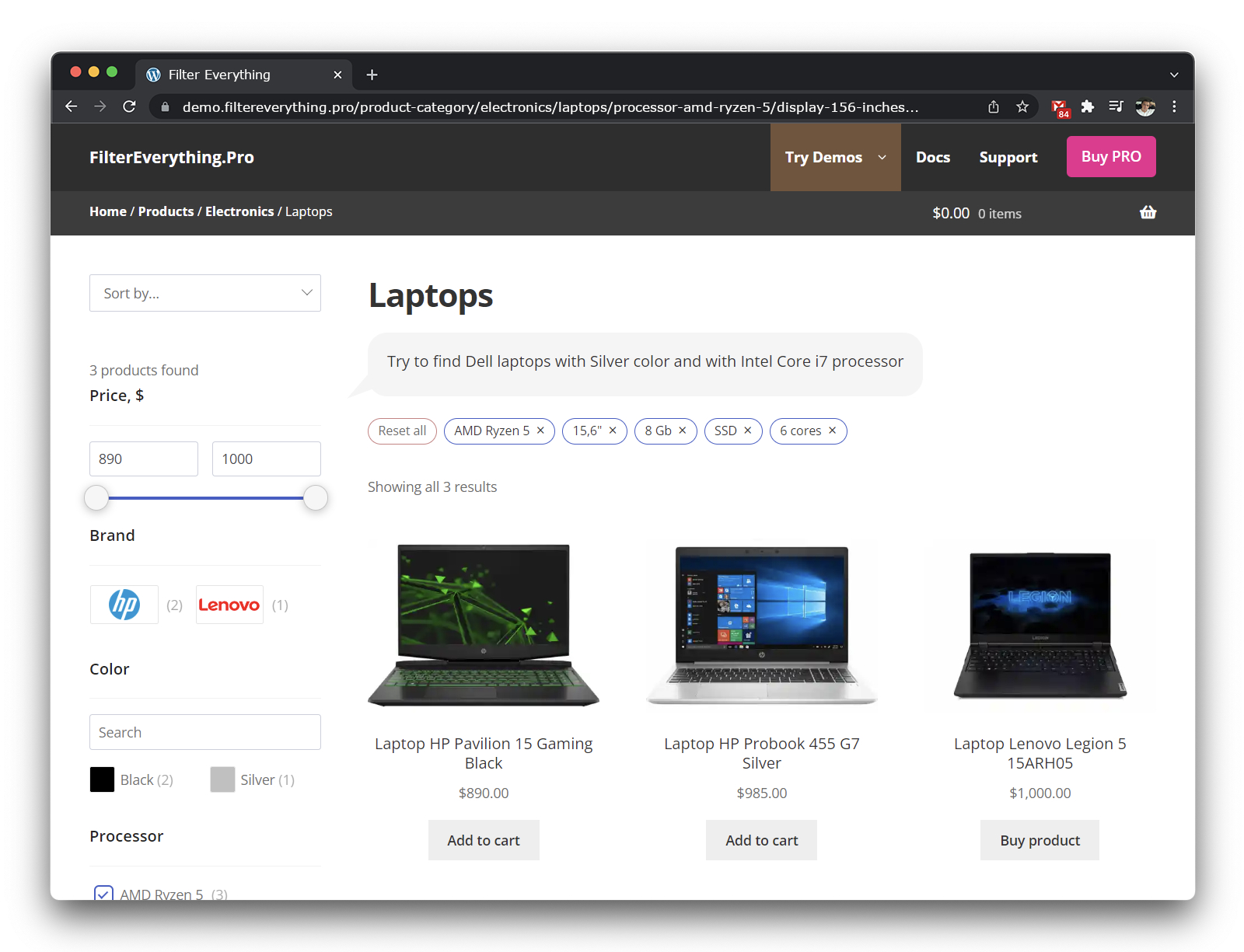Select the Lenovo brand logo filter
Screen dimensions: 1244x952
point(229,605)
